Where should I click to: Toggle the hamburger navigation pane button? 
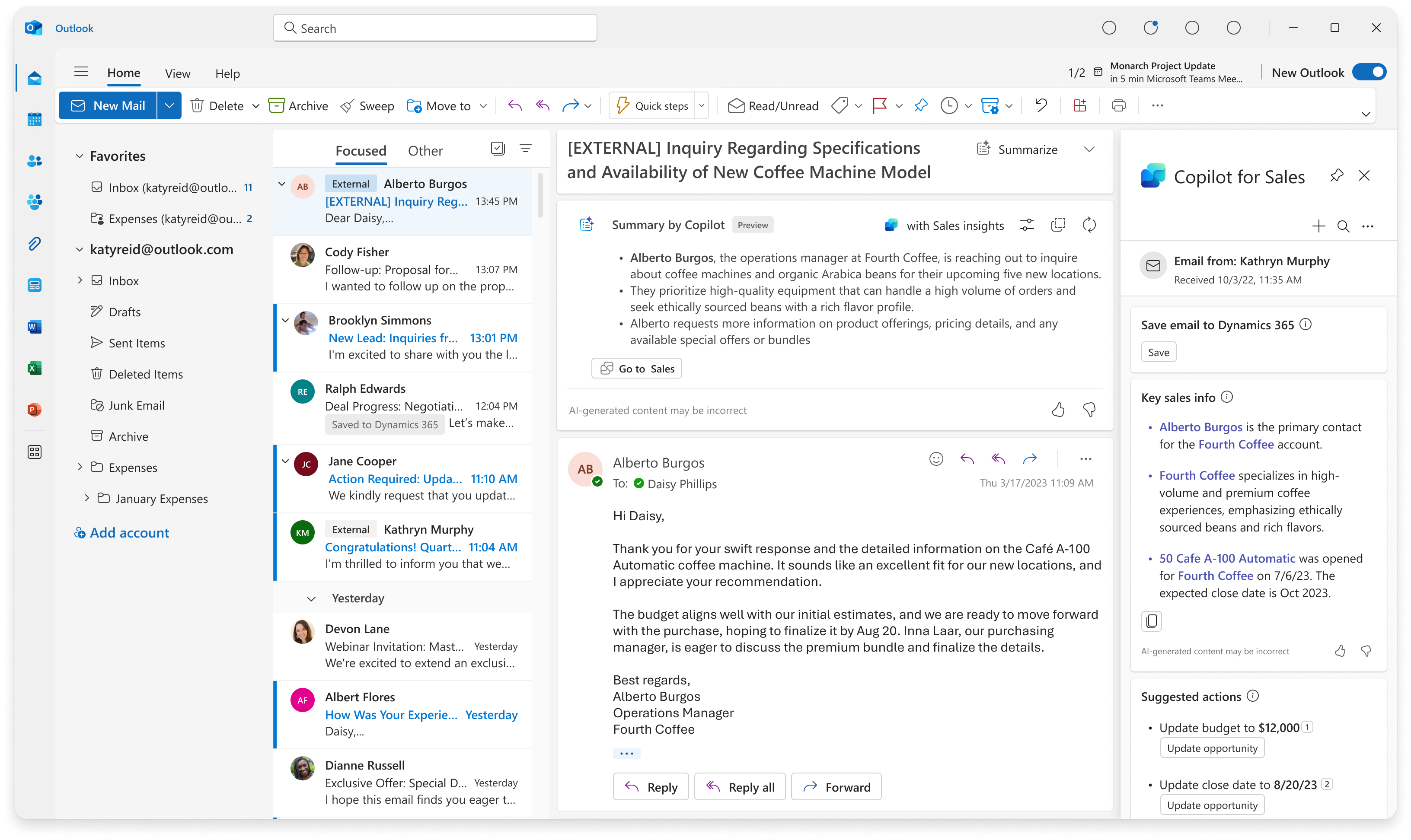(82, 72)
